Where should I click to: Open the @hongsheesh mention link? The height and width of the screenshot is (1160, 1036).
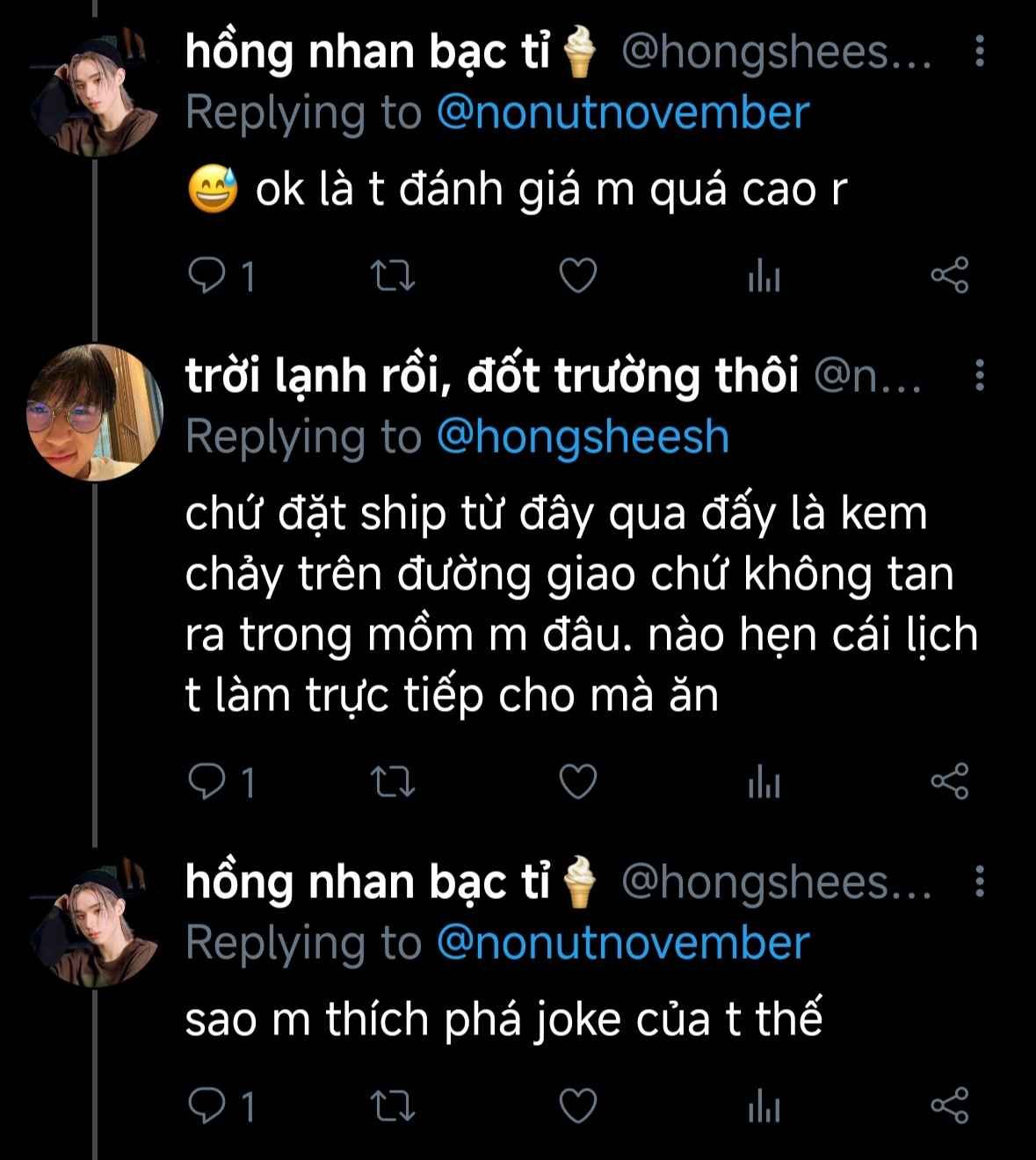[583, 438]
